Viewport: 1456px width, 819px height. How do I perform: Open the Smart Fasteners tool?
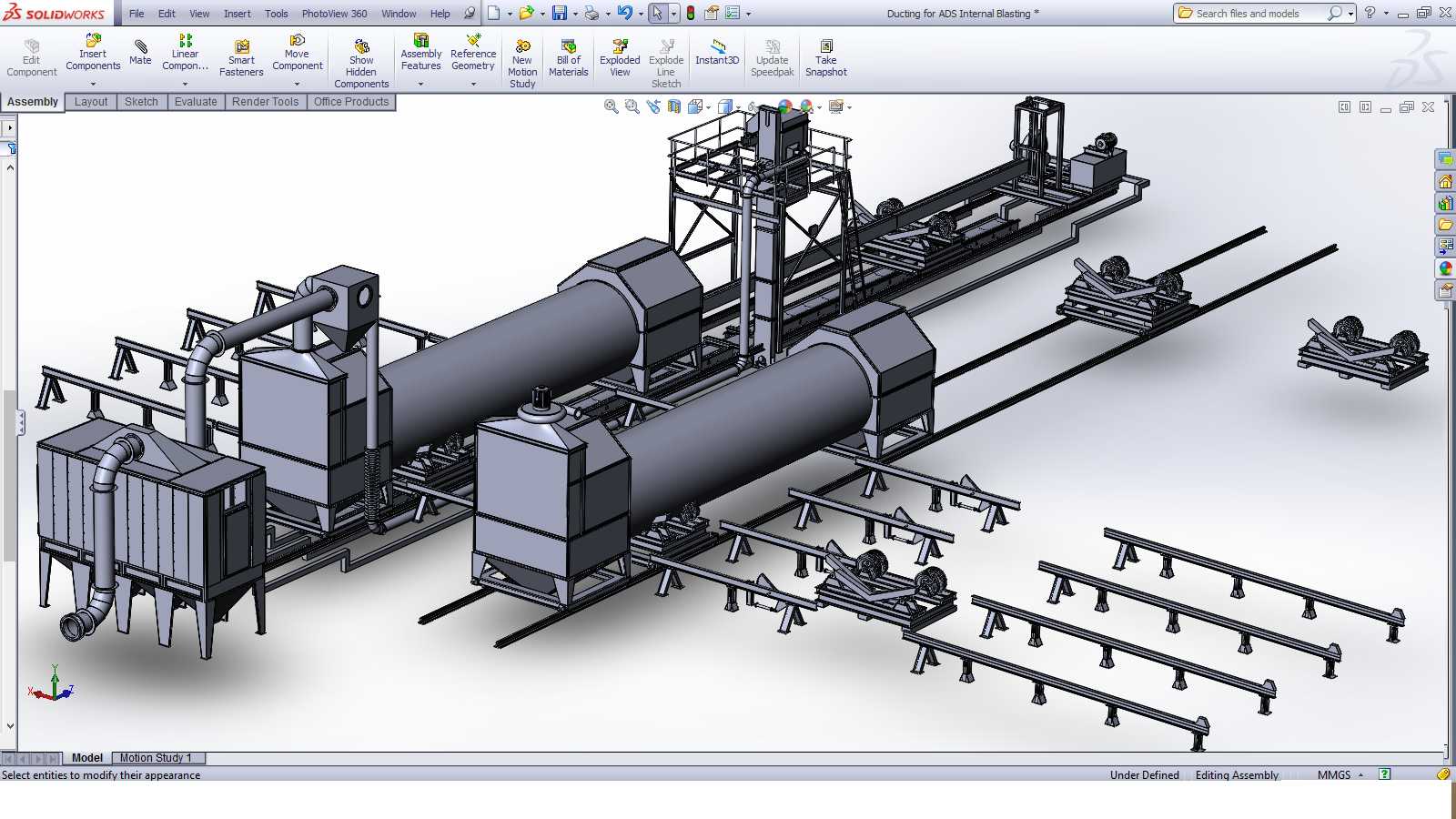click(x=241, y=57)
